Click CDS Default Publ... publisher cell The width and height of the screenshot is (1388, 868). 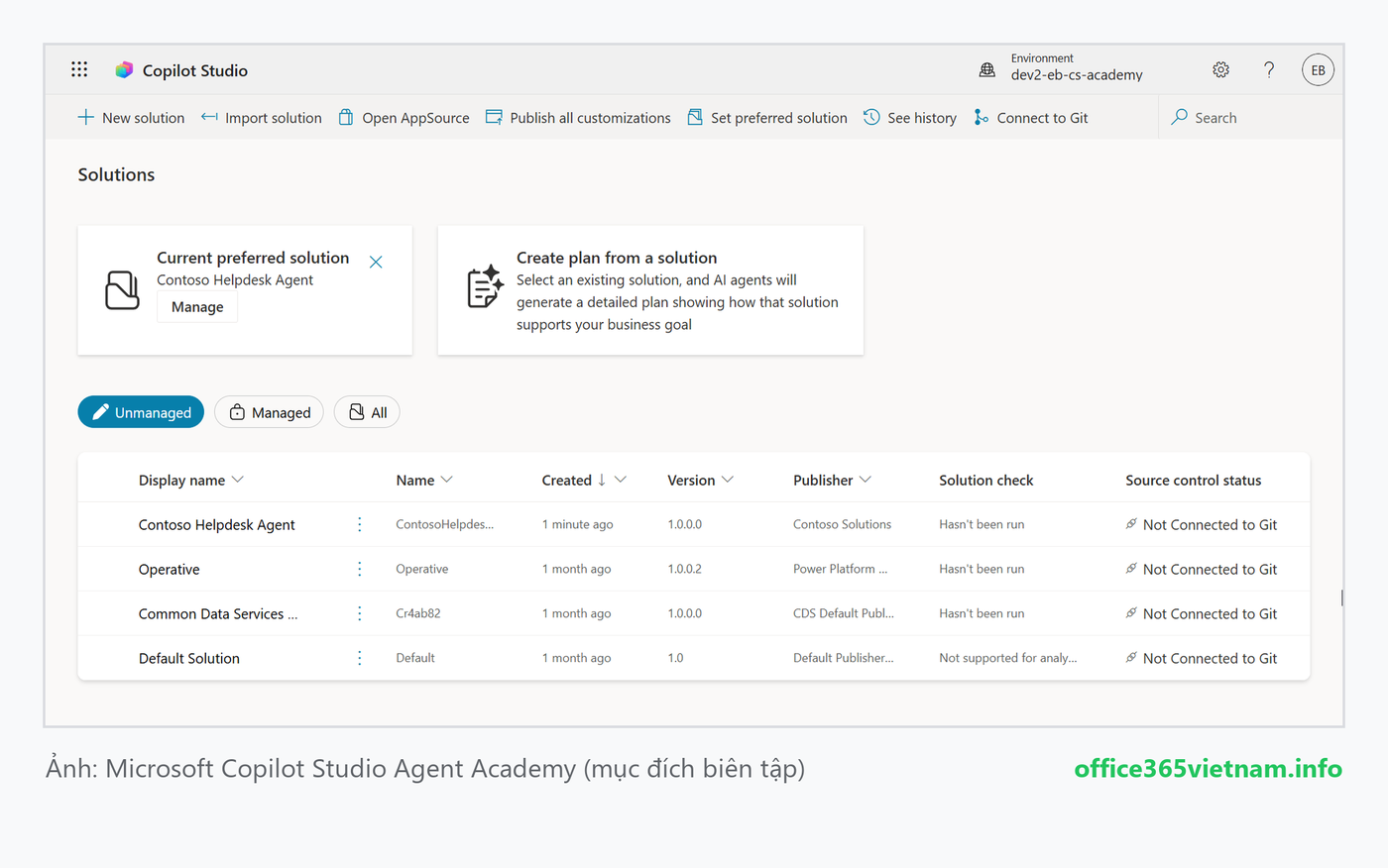(x=843, y=613)
